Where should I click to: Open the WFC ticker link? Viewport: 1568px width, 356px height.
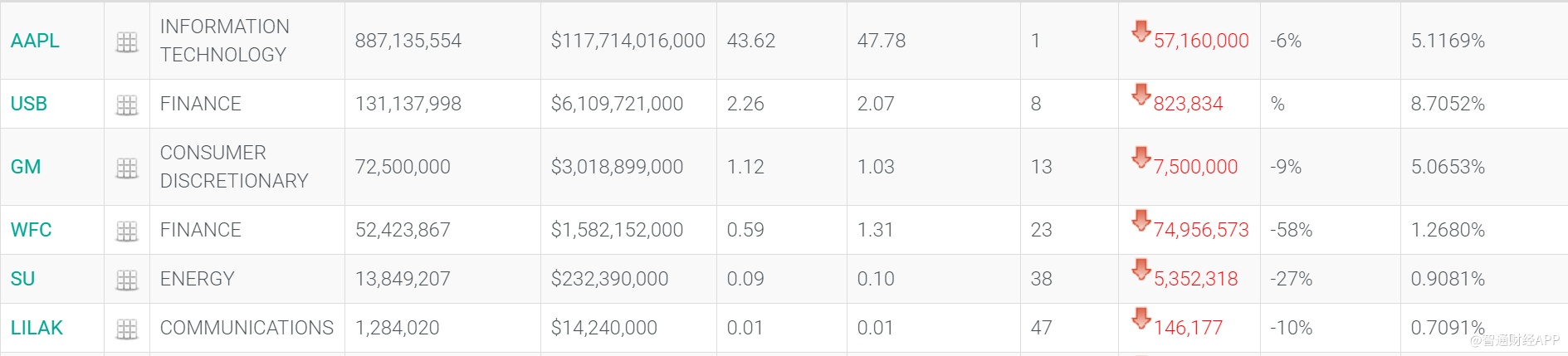pyautogui.click(x=32, y=230)
